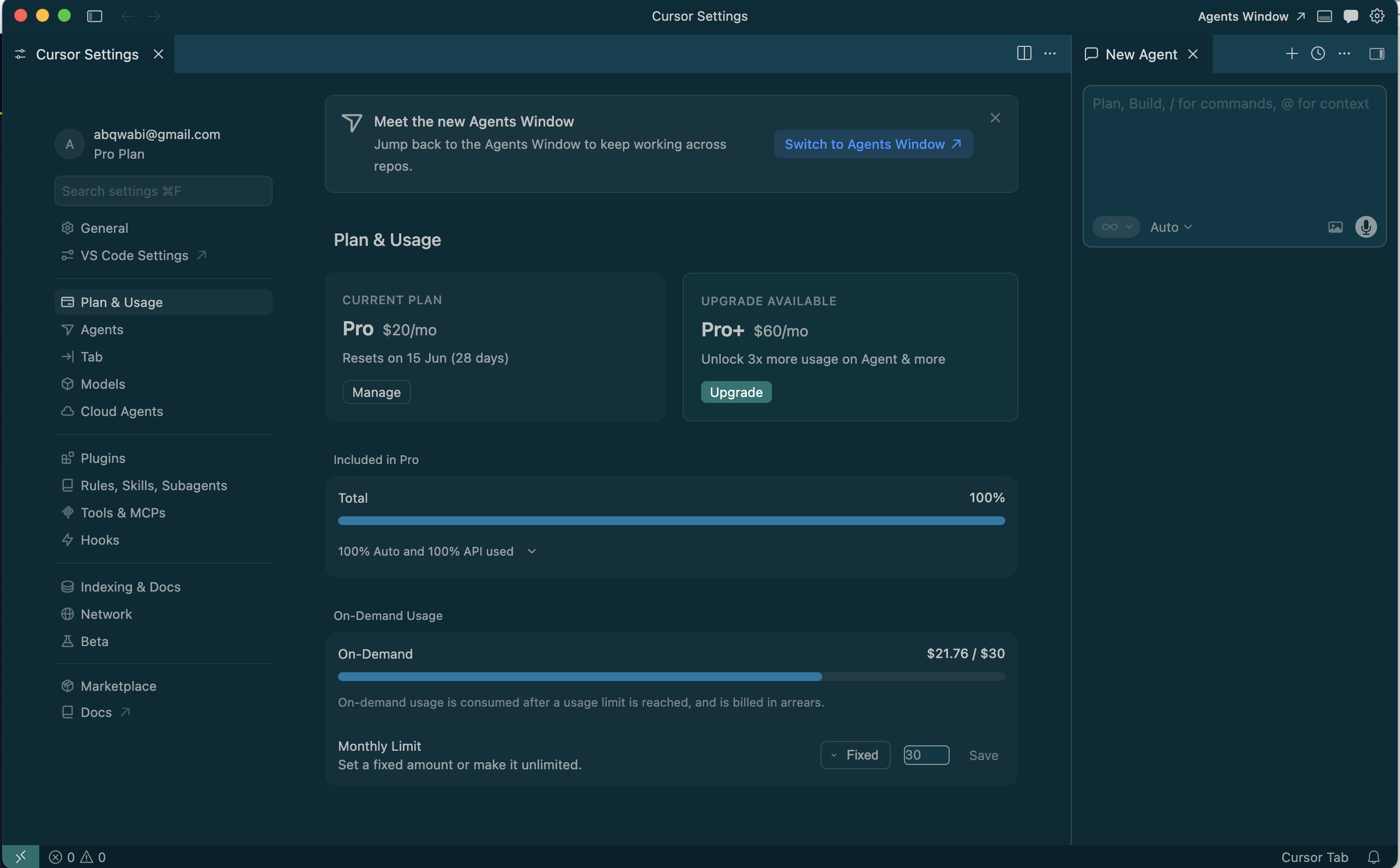Go forward with the right arrow

154,16
